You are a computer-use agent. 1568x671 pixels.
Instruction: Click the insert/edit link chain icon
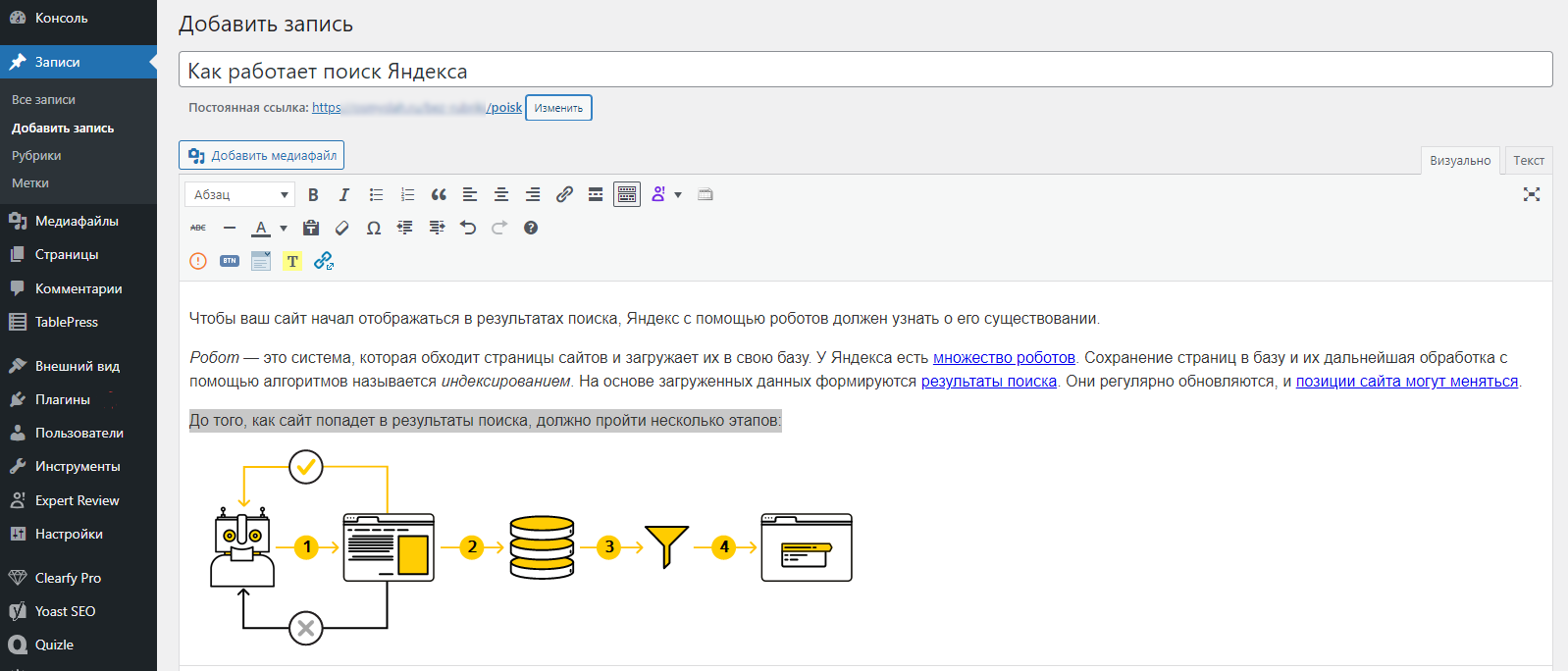(x=564, y=194)
